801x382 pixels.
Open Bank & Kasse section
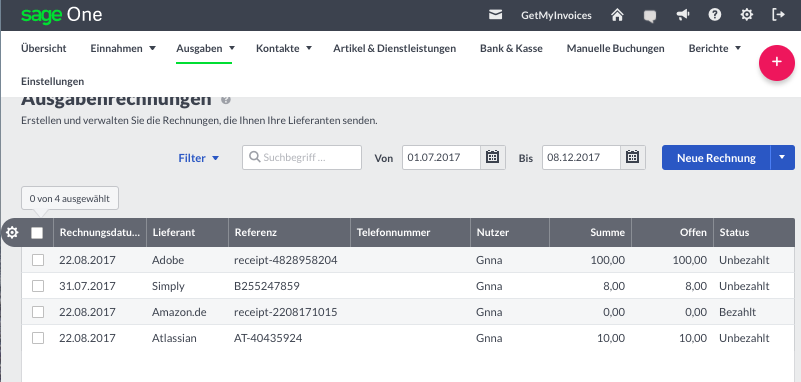click(x=511, y=49)
